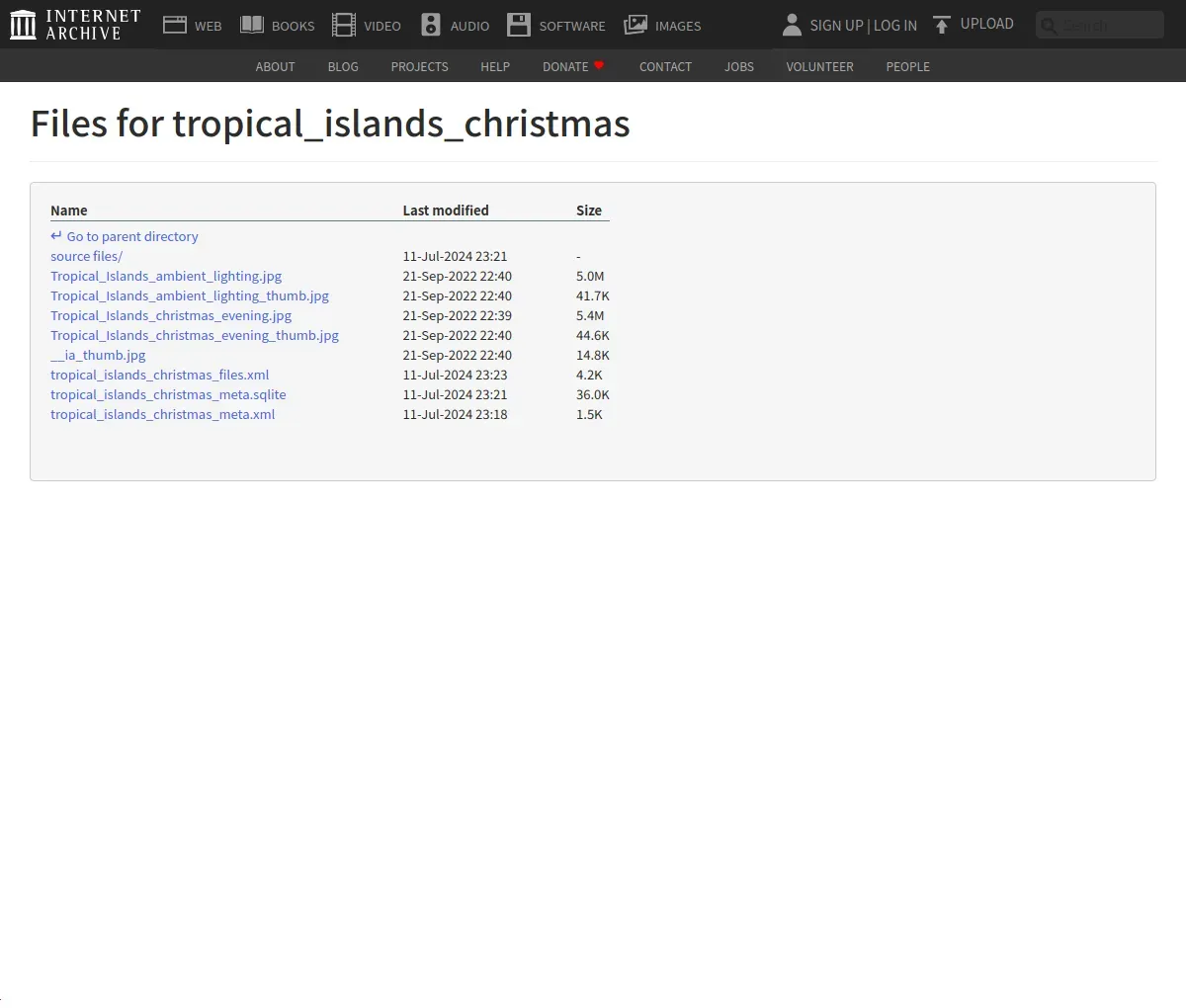Open tropical_islands_christmas_meta.xml
Viewport: 1186px width, 1008px height.
pyautogui.click(x=163, y=414)
